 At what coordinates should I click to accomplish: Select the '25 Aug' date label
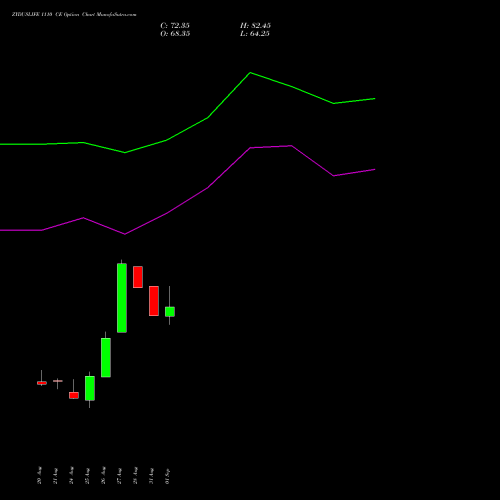click(87, 476)
